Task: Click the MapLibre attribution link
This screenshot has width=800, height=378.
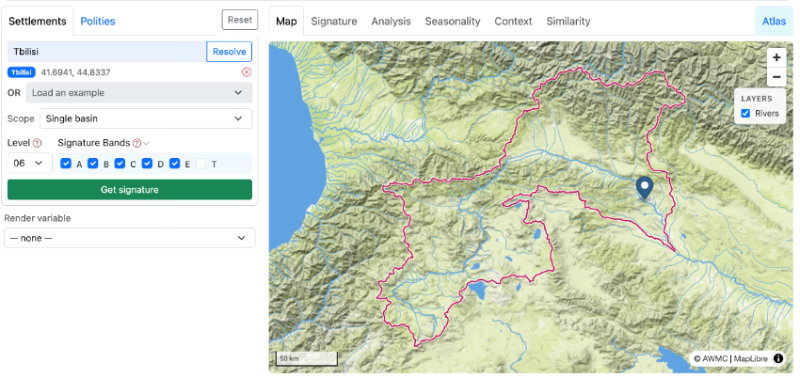Action: click(751, 359)
